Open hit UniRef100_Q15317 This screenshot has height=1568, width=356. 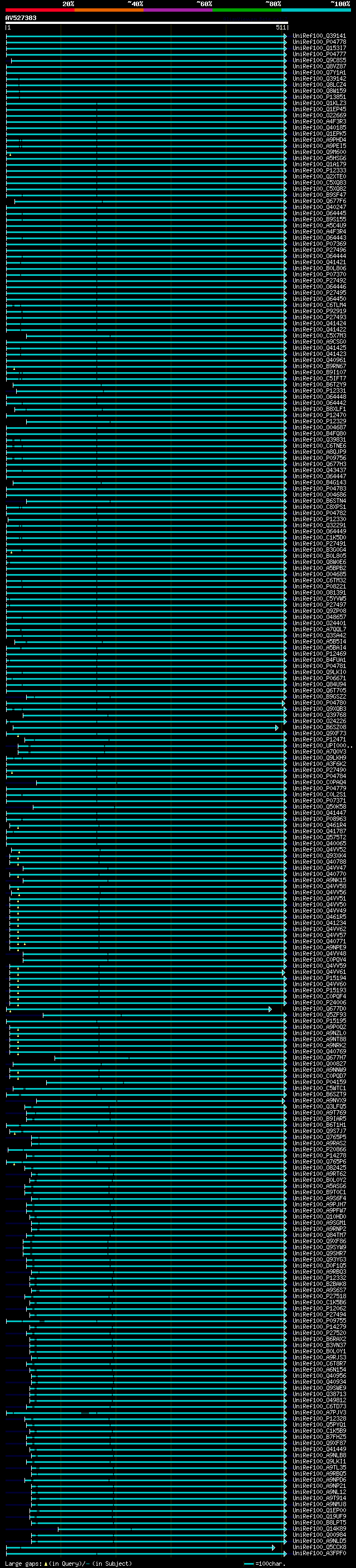(319, 48)
